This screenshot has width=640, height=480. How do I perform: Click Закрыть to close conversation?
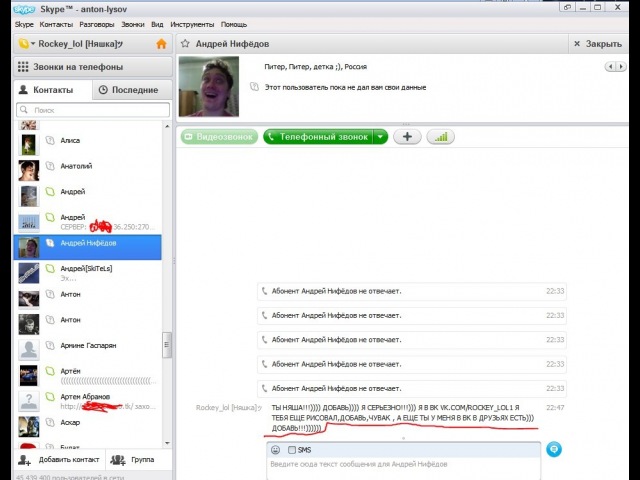[598, 44]
